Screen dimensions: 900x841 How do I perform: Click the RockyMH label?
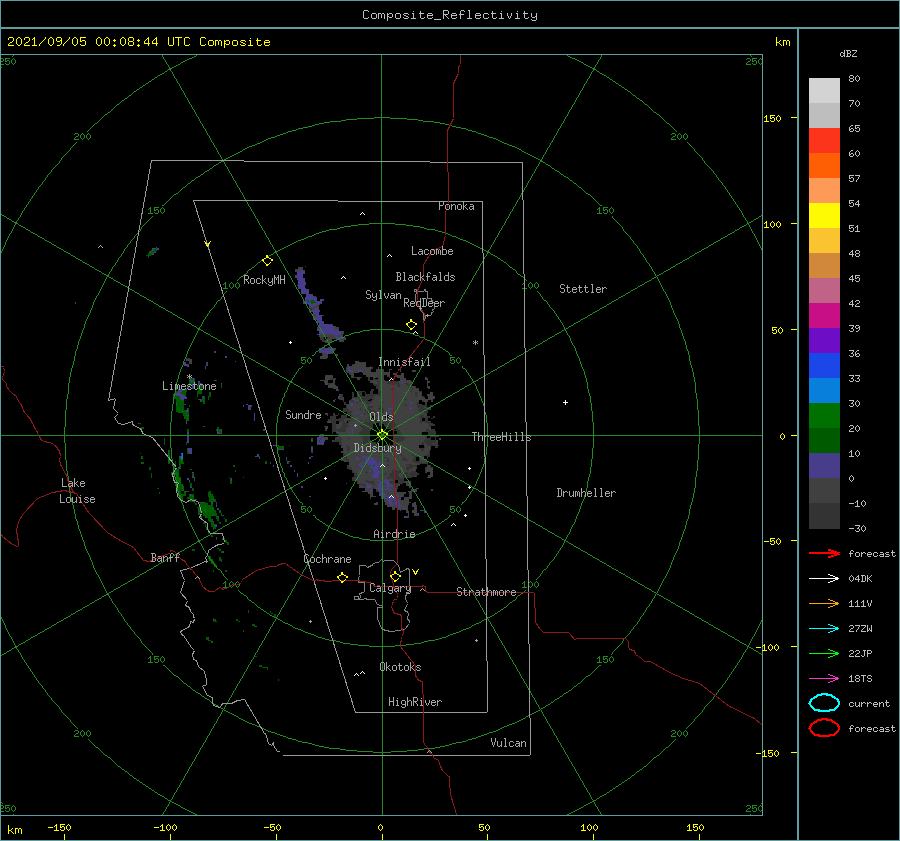click(x=264, y=280)
